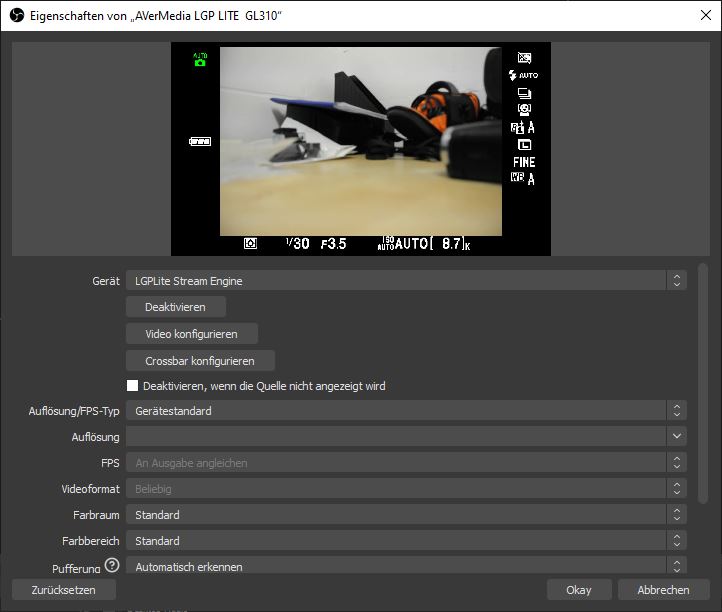Click the vertical scrollbar of the properties list
722x612 pixels.
701,380
